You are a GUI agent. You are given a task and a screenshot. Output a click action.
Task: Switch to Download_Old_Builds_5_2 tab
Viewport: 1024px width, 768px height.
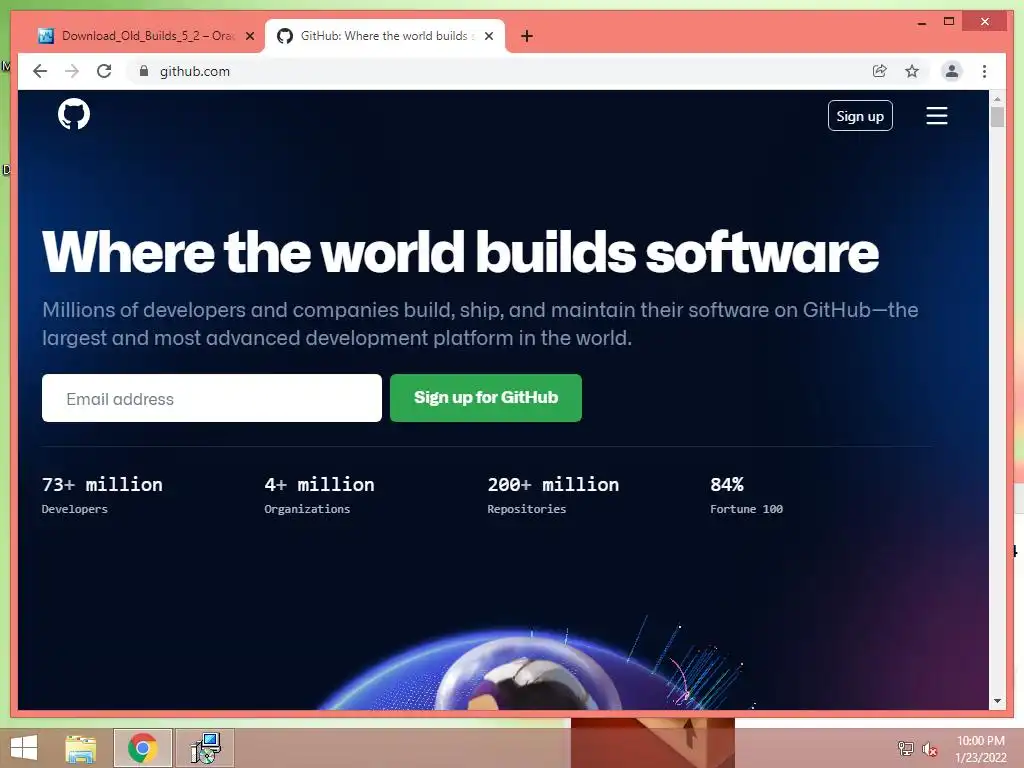coord(147,36)
